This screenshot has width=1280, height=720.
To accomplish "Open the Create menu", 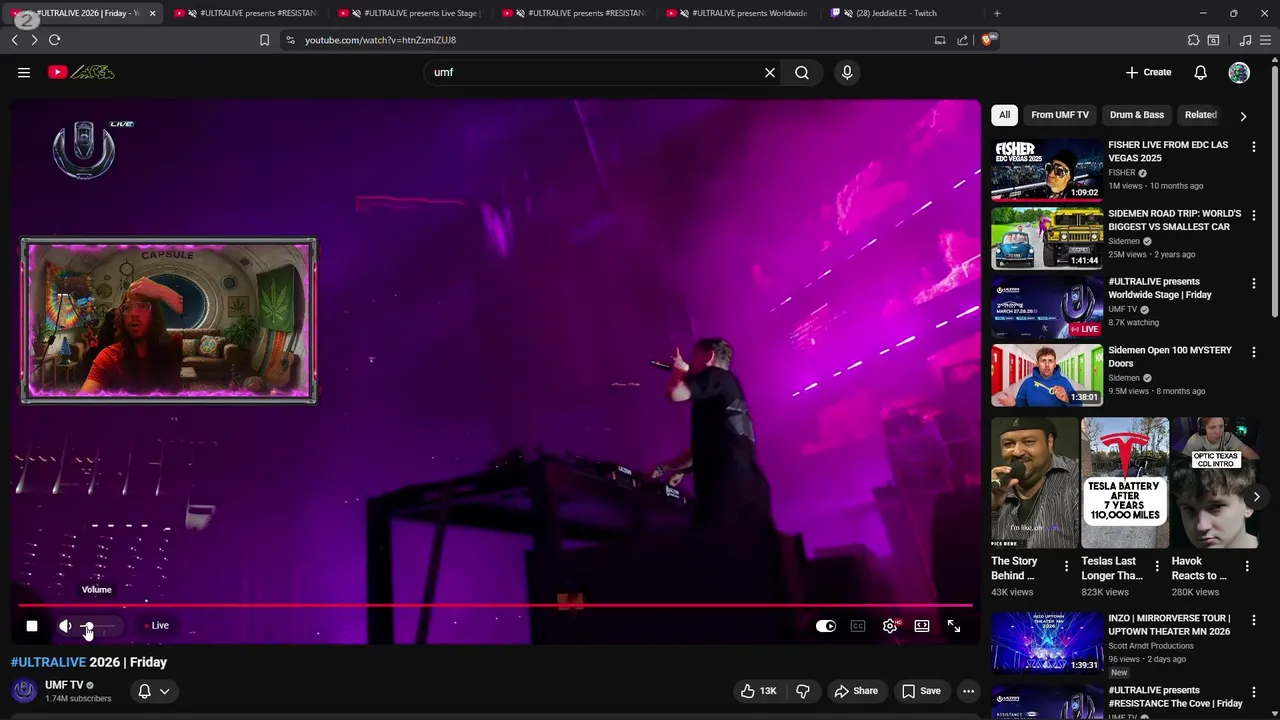I will pos(1148,72).
